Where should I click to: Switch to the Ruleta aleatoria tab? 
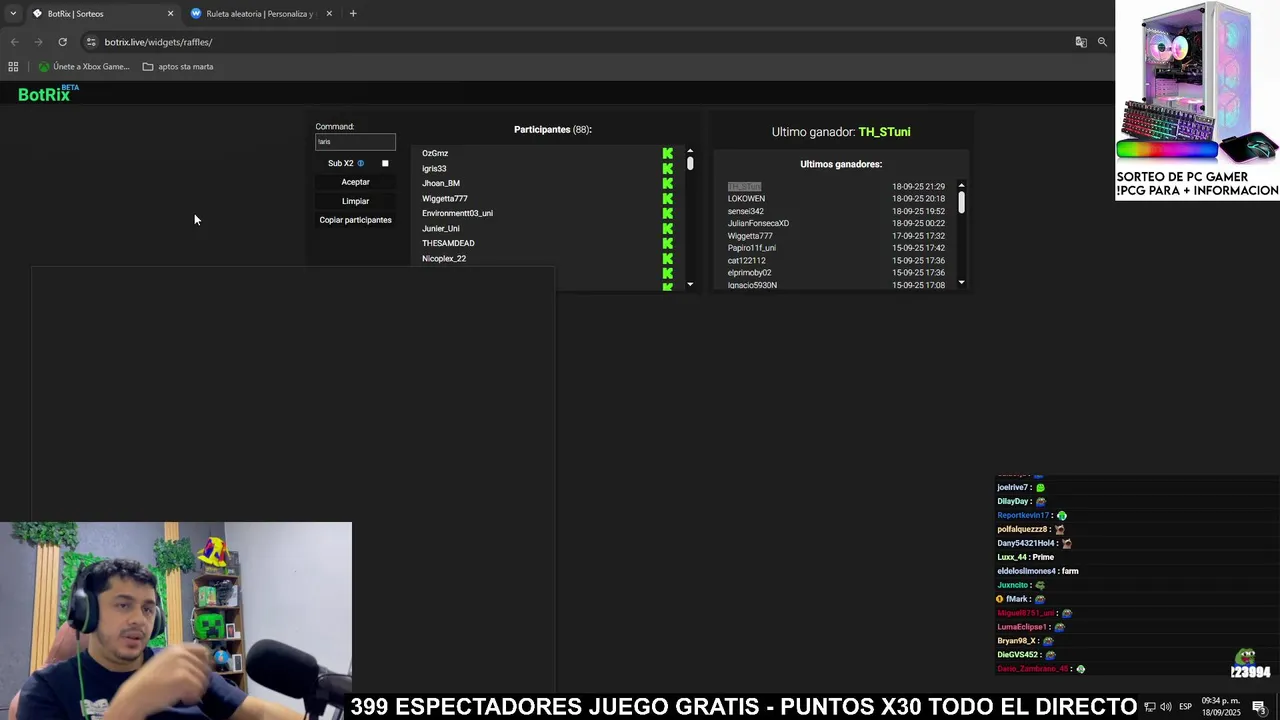tap(260, 14)
